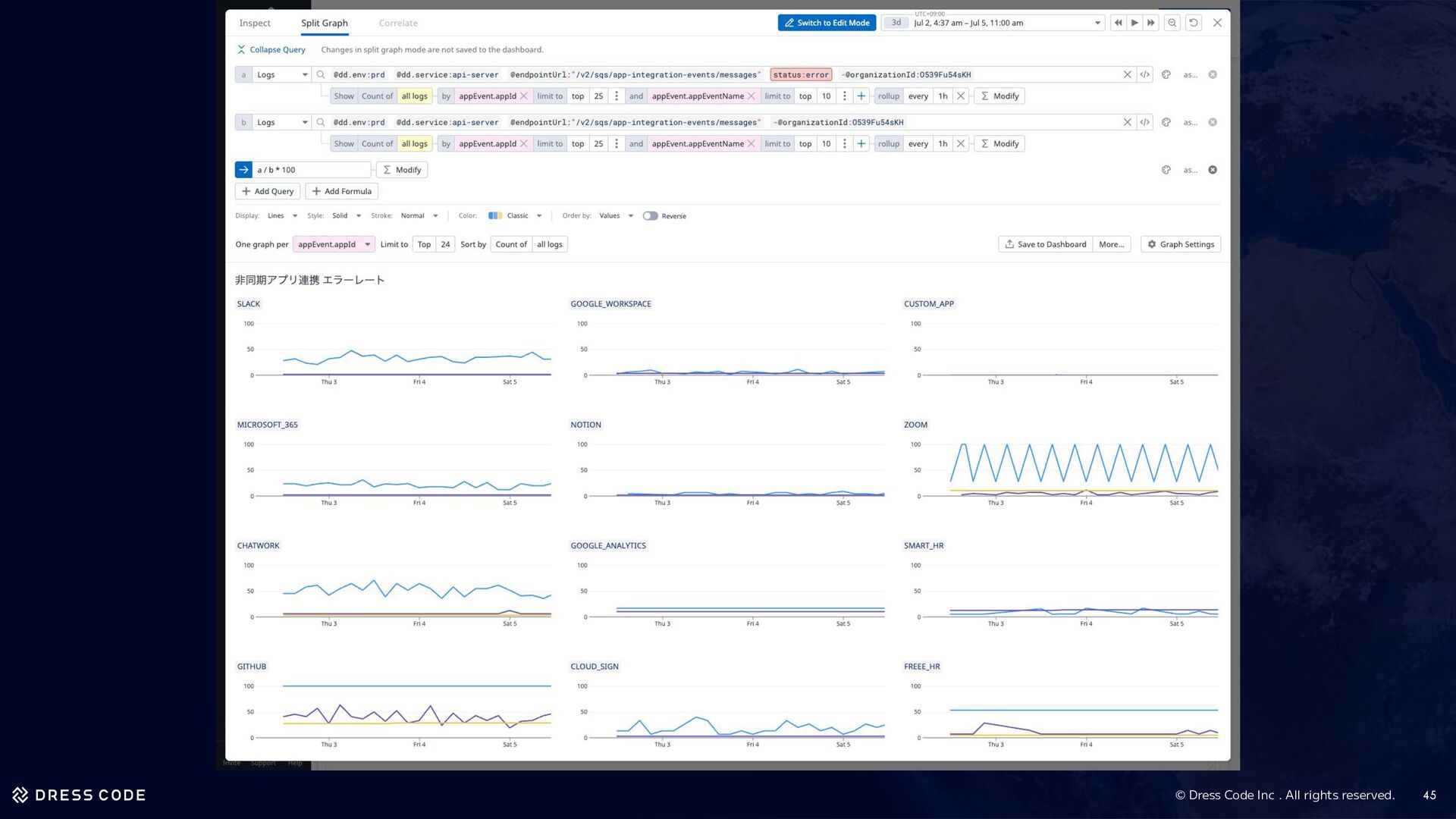The width and height of the screenshot is (1456, 819).
Task: Remove appEvent.appEventName group in query b
Action: pos(752,144)
